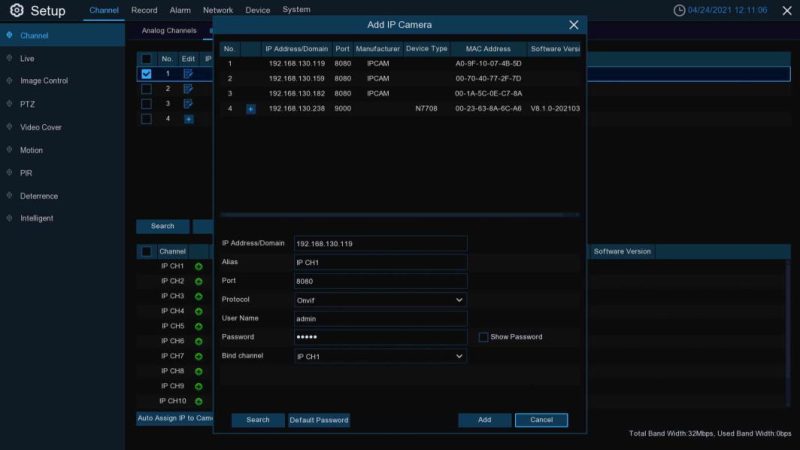The width and height of the screenshot is (800, 450).
Task: Click the clock icon beside the date
Action: tap(680, 10)
